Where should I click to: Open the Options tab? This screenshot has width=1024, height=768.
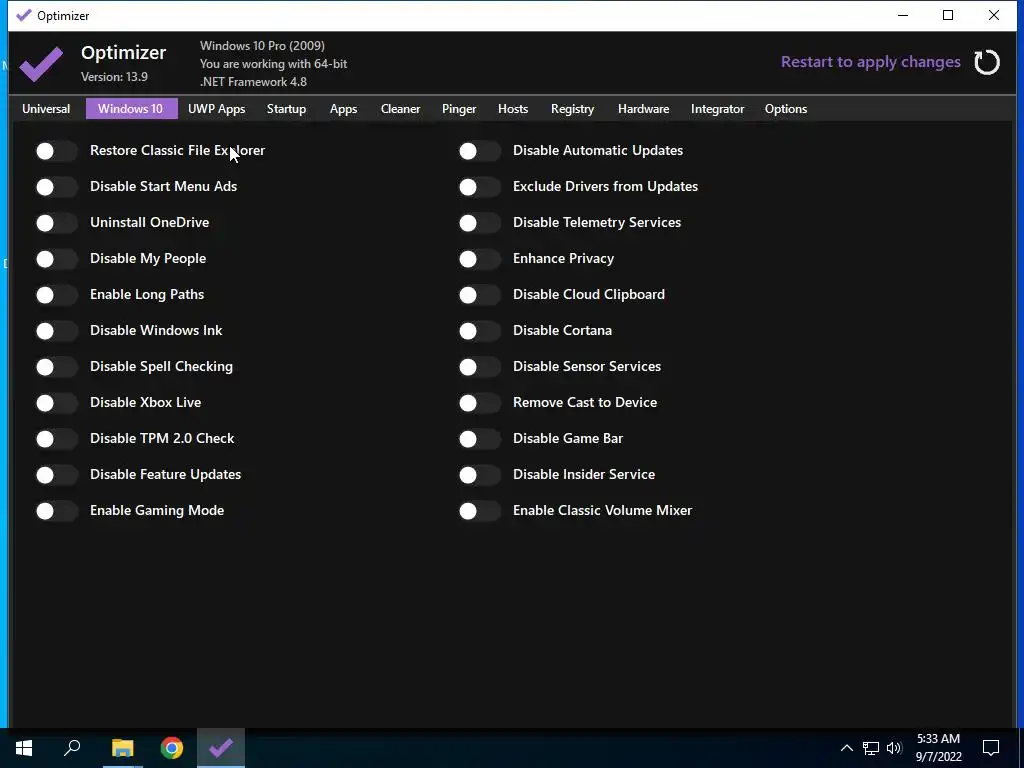coord(786,109)
